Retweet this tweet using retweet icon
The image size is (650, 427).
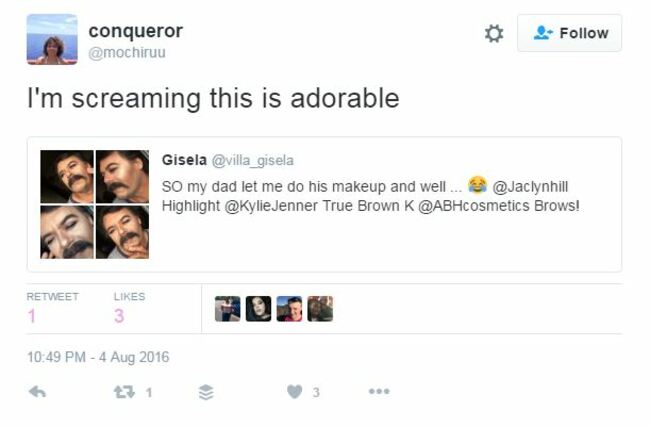124,392
